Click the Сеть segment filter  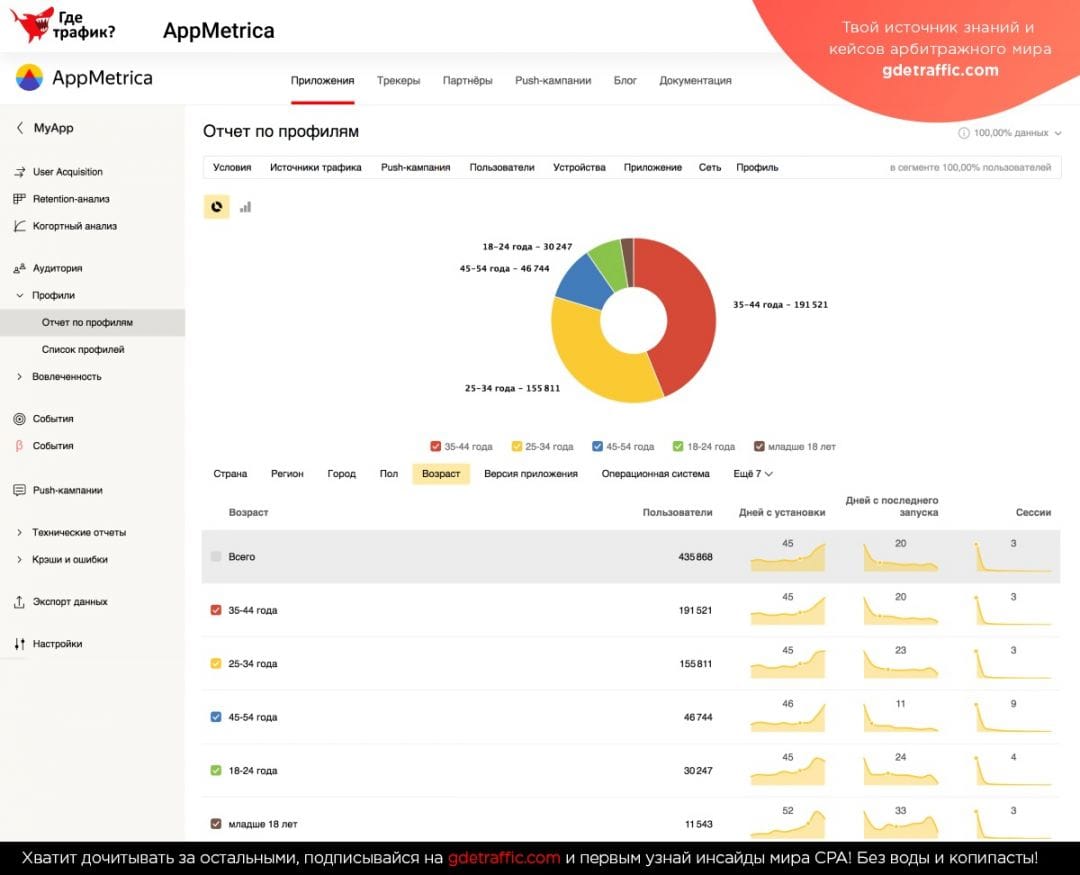[x=709, y=167]
